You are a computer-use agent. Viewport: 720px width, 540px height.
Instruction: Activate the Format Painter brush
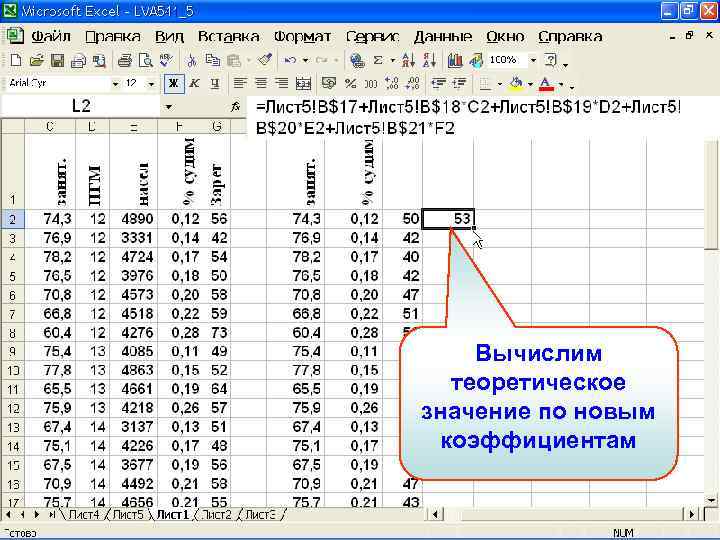tap(264, 60)
